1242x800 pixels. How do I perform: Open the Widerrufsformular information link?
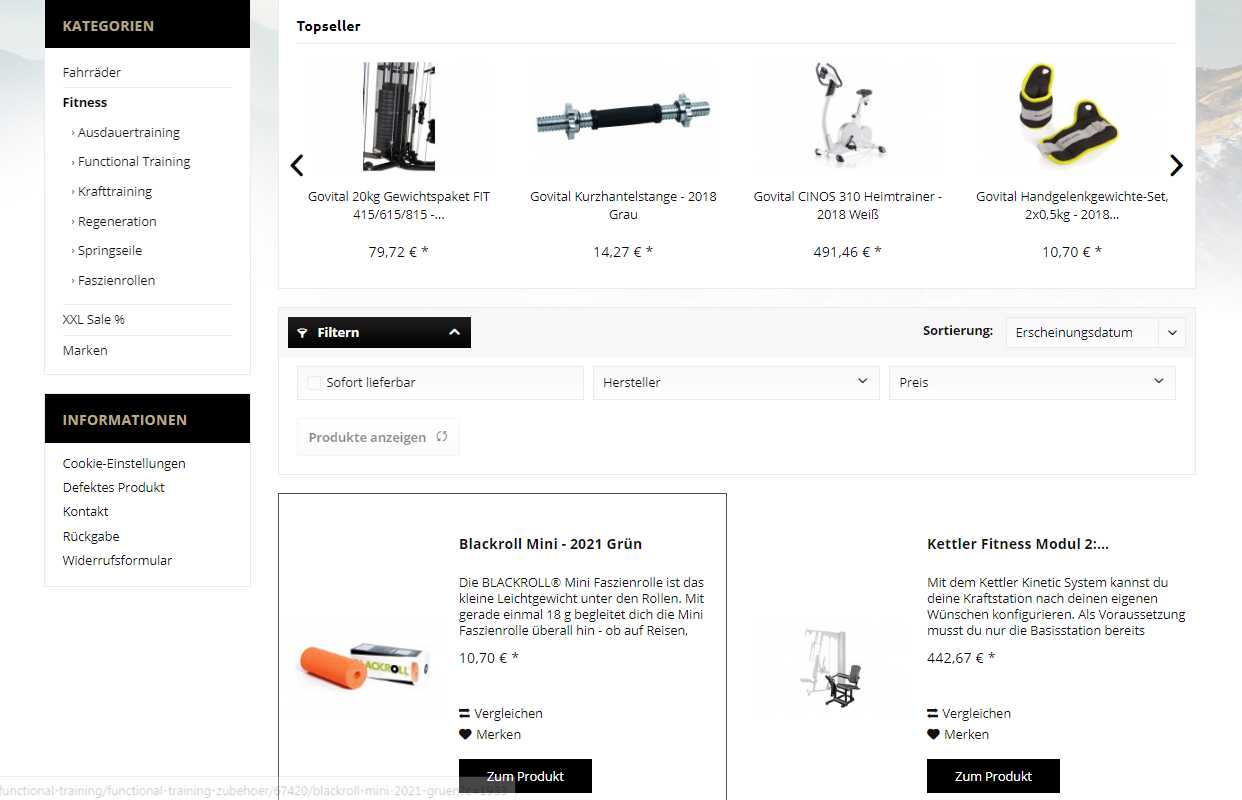(x=117, y=560)
